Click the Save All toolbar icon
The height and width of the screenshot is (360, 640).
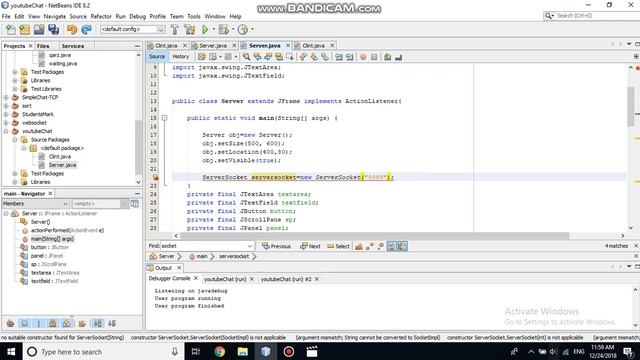tap(53, 29)
